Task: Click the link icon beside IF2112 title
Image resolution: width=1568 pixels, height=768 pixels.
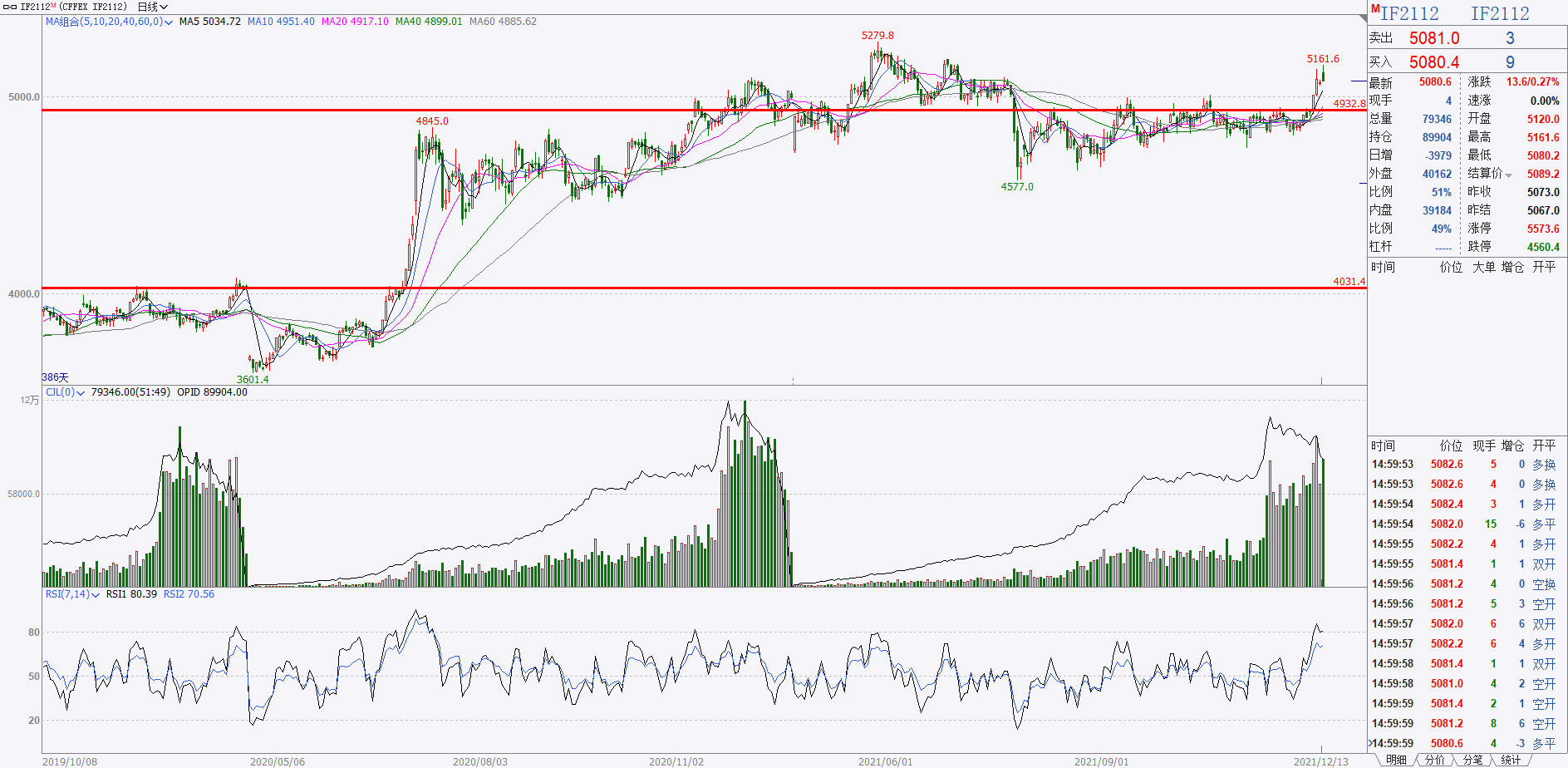Action: (x=10, y=7)
